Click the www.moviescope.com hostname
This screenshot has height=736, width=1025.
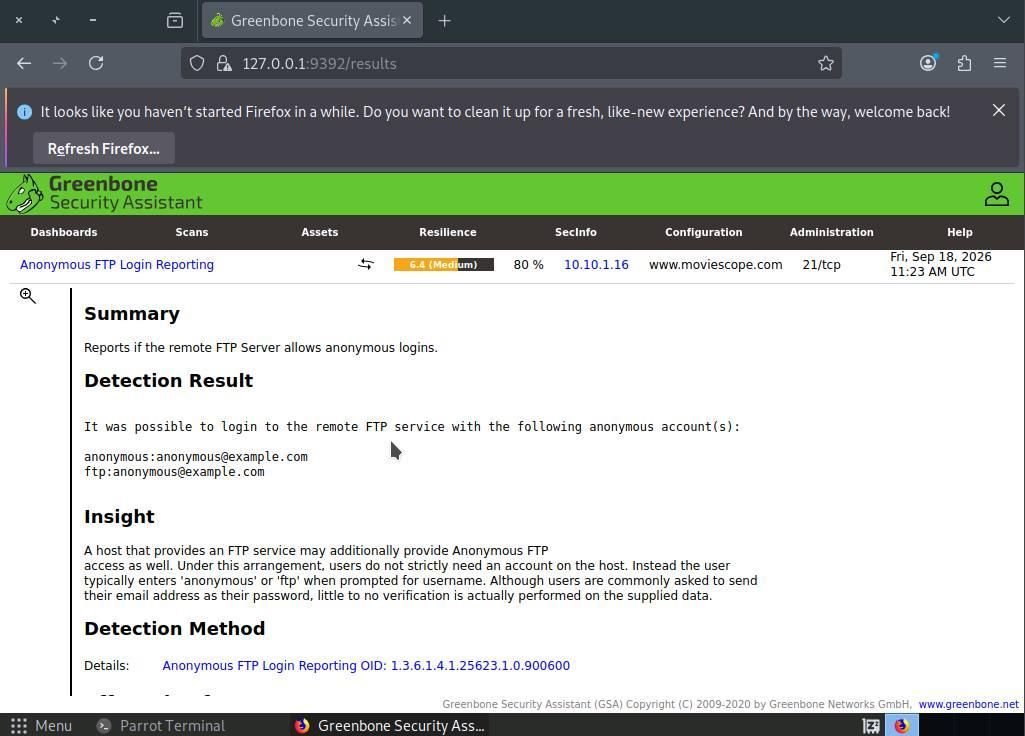tap(715, 264)
